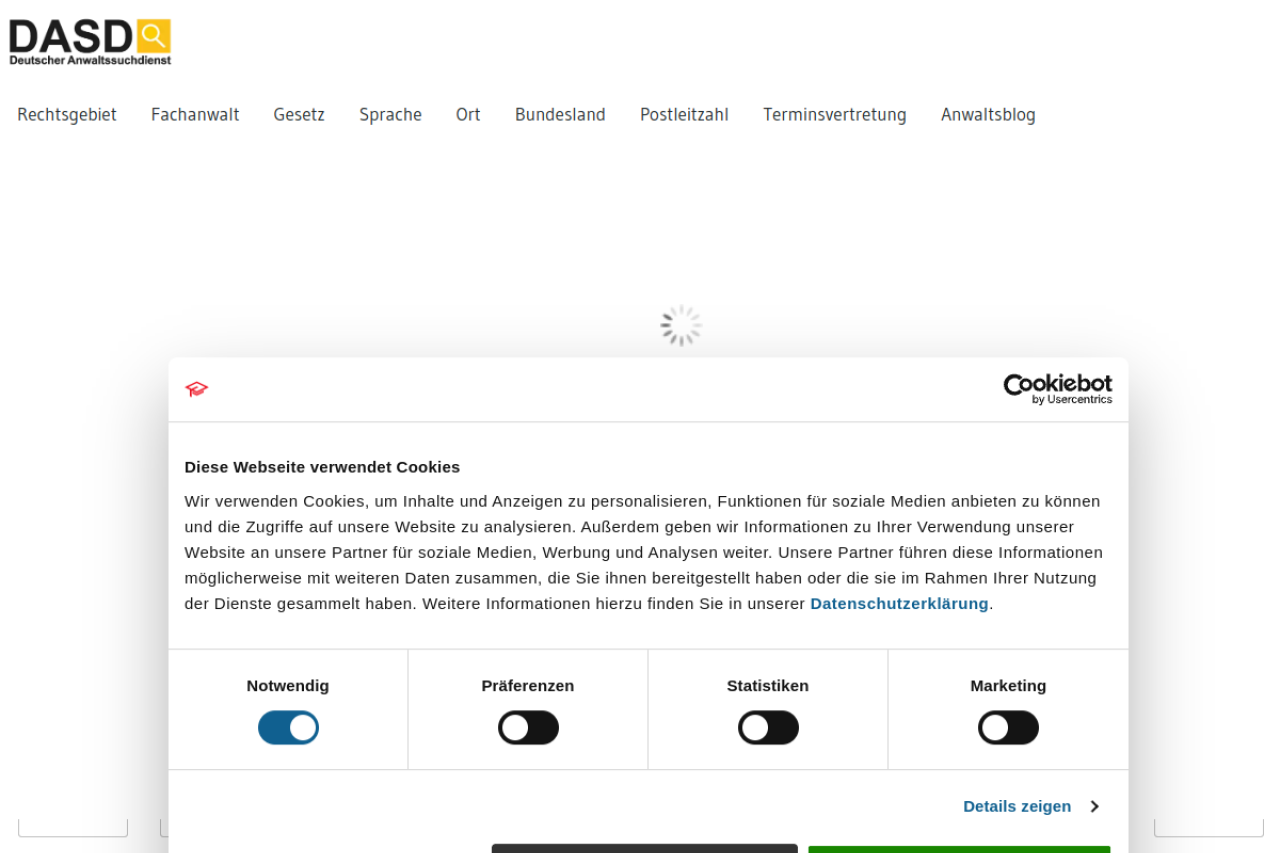This screenshot has height=853, width=1280.
Task: Visit the Anwaltsblog link
Action: (988, 115)
